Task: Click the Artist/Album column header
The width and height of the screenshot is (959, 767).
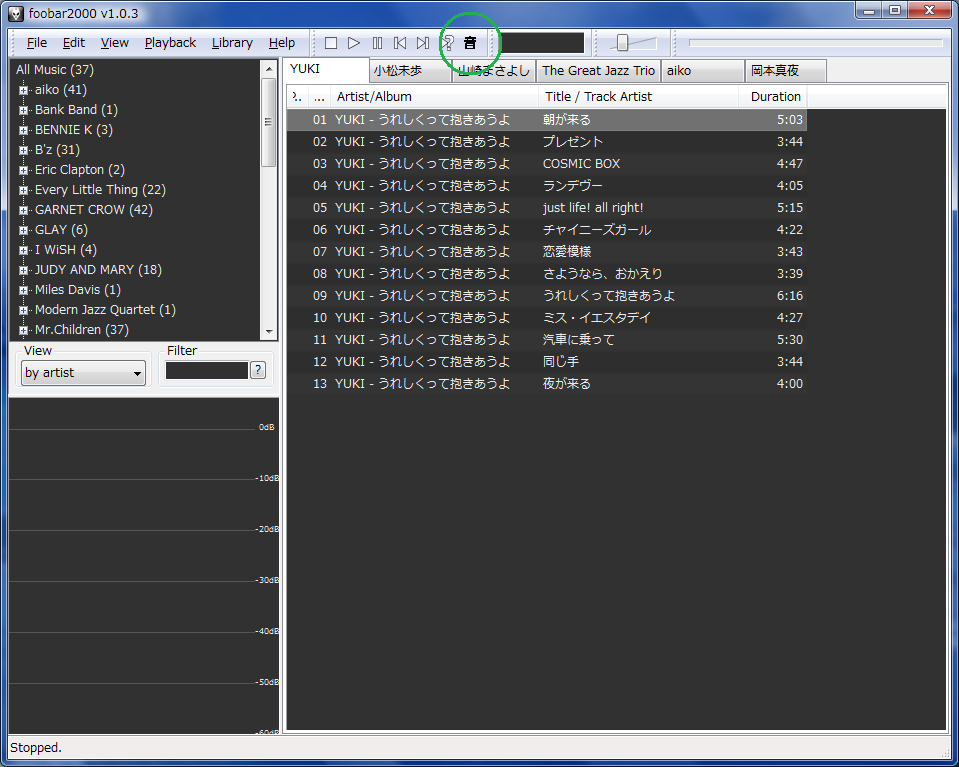Action: [434, 97]
